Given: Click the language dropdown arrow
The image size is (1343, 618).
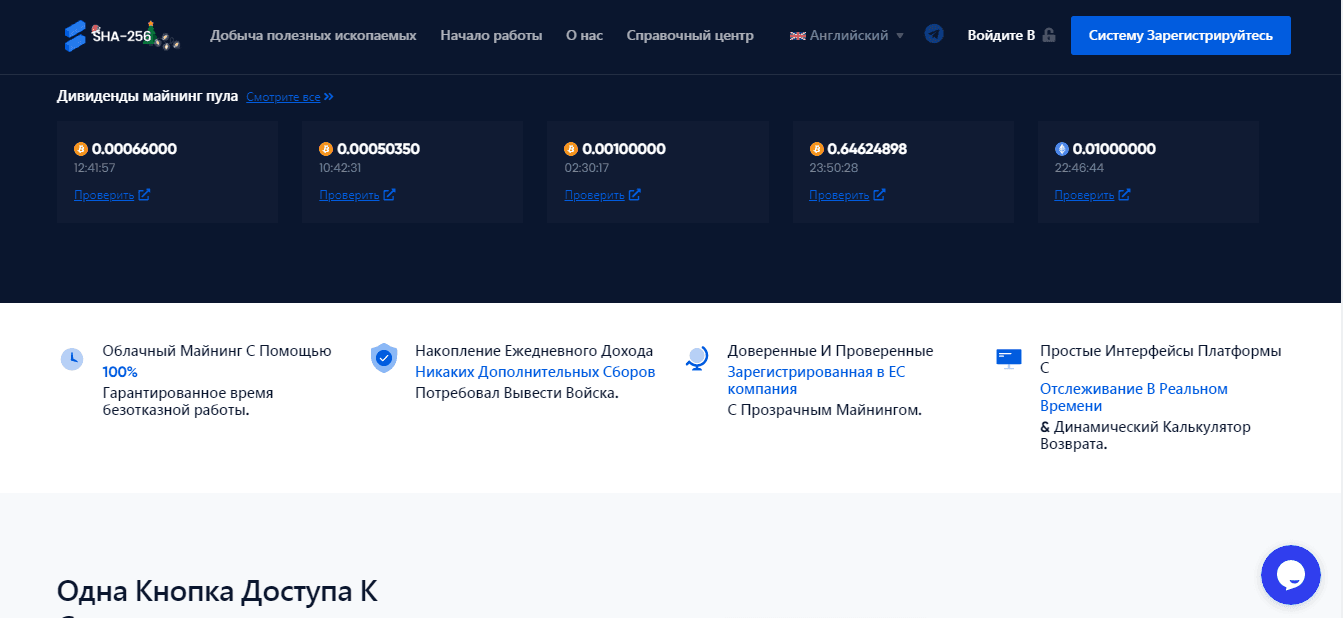Looking at the screenshot, I should point(900,36).
